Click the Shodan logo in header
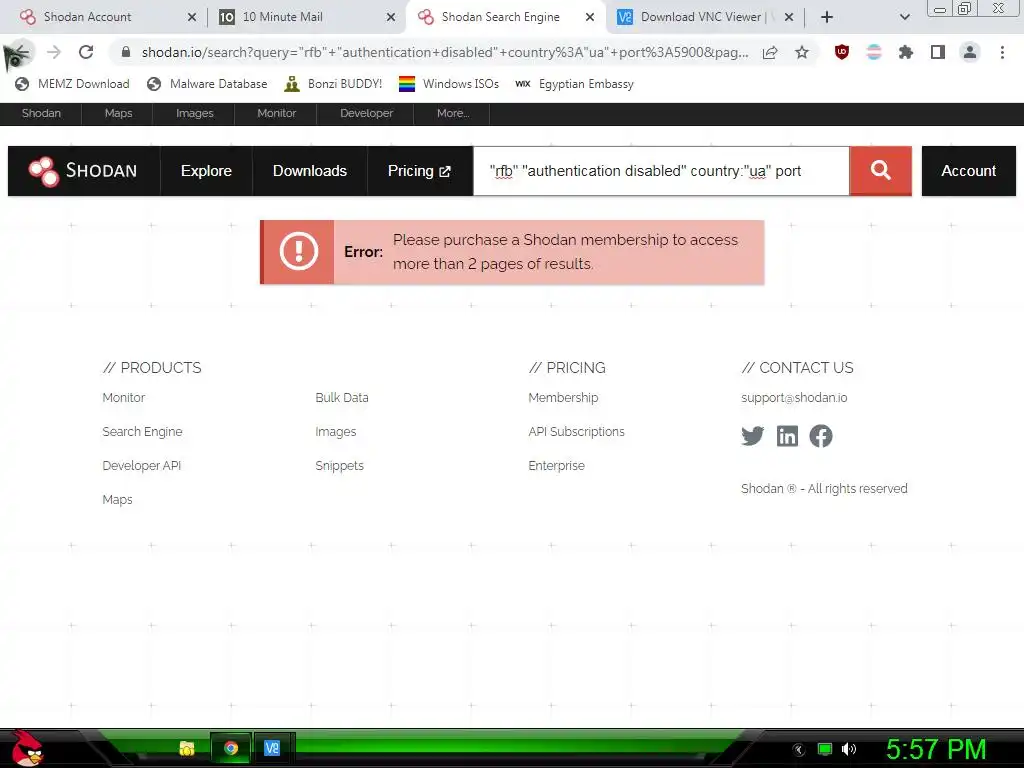The image size is (1024, 768). point(84,171)
